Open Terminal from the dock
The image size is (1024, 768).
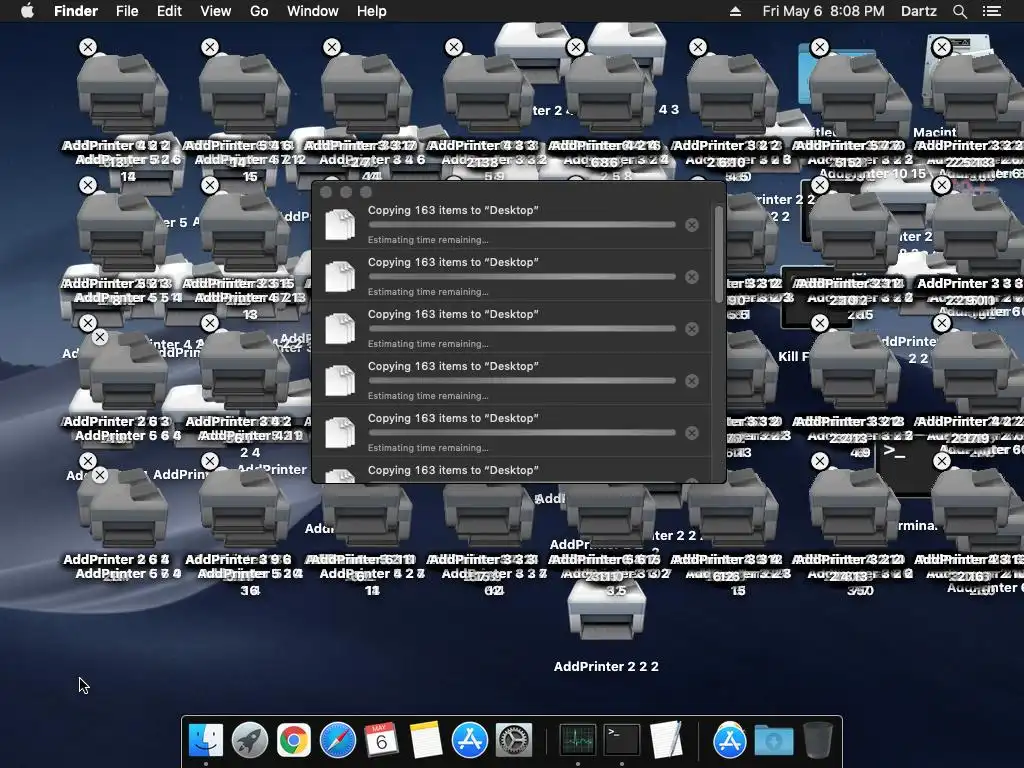click(621, 740)
